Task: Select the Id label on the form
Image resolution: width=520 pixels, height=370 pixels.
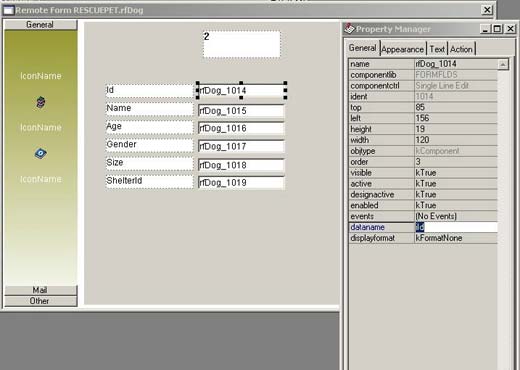Action: (149, 90)
